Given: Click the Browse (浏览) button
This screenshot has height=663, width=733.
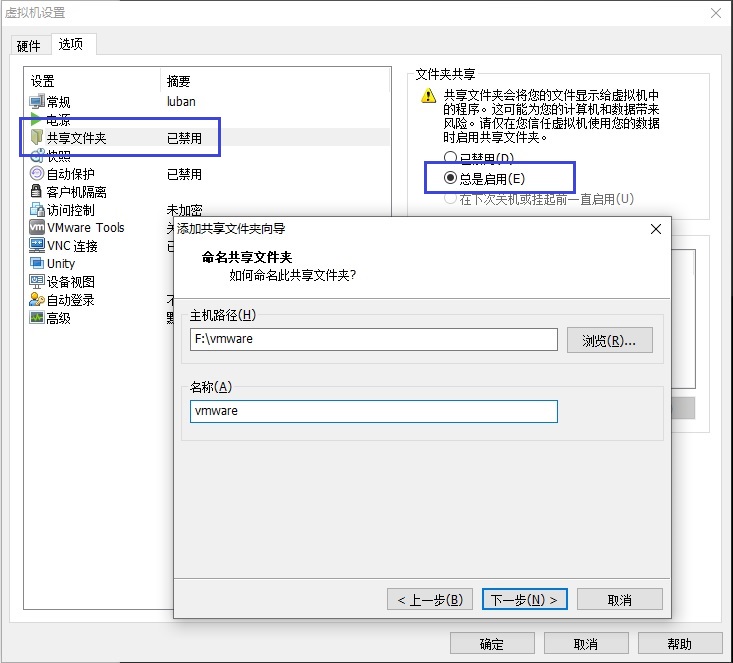Looking at the screenshot, I should (x=609, y=340).
